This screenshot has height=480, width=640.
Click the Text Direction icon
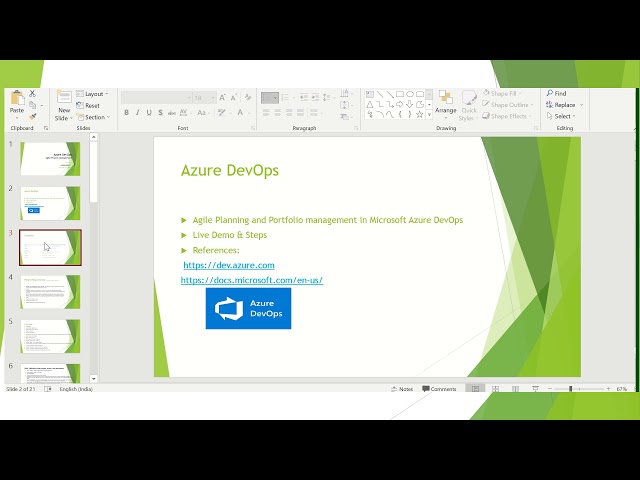click(x=345, y=93)
